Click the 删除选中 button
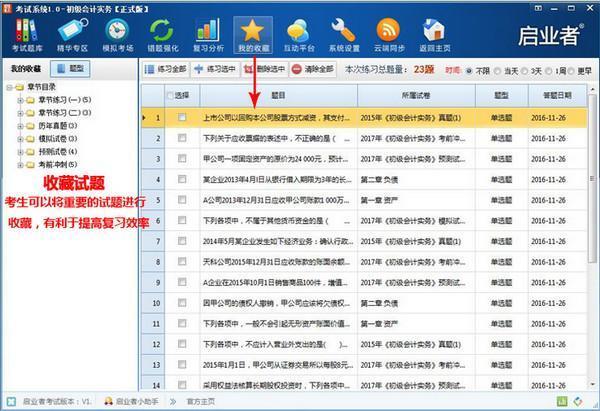The height and width of the screenshot is (411, 600). click(265, 69)
